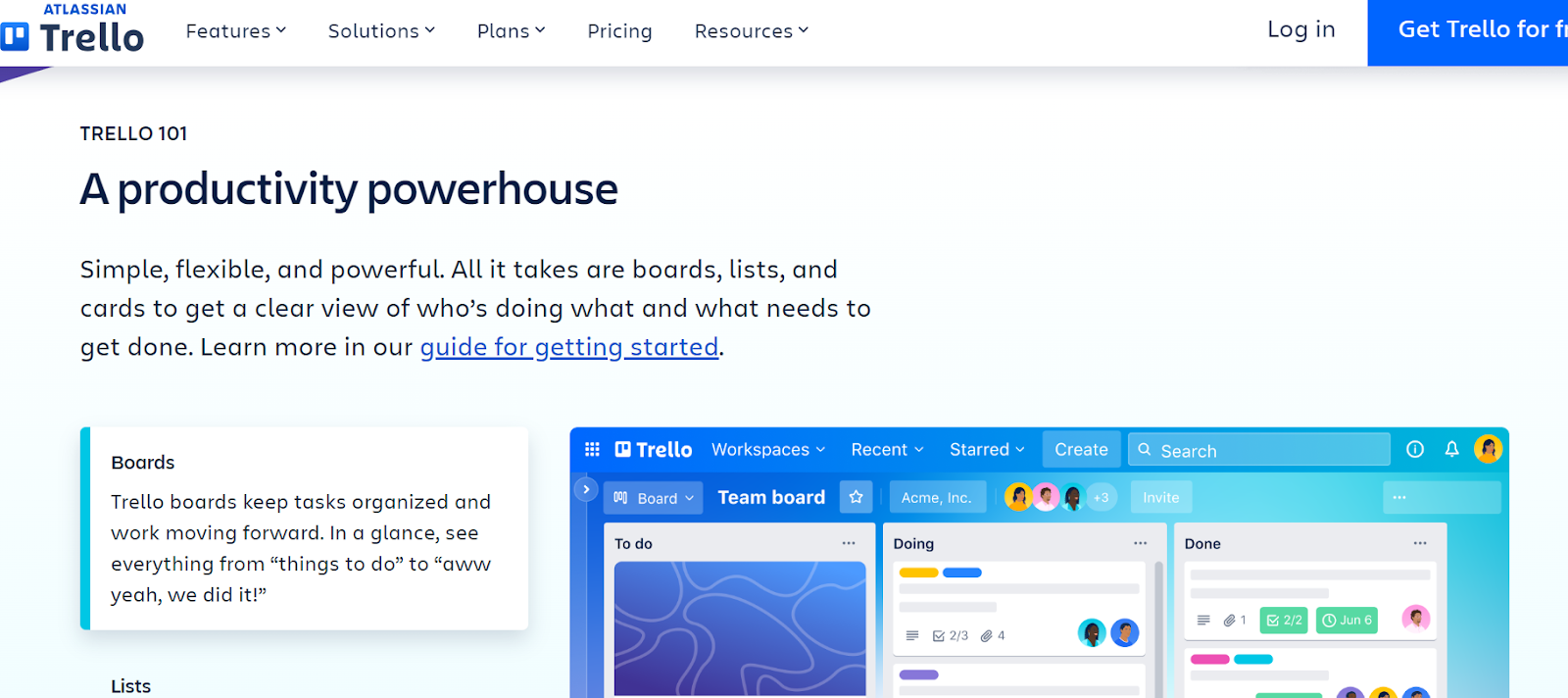Open the Recent dropdown
1568x698 pixels.
(887, 449)
